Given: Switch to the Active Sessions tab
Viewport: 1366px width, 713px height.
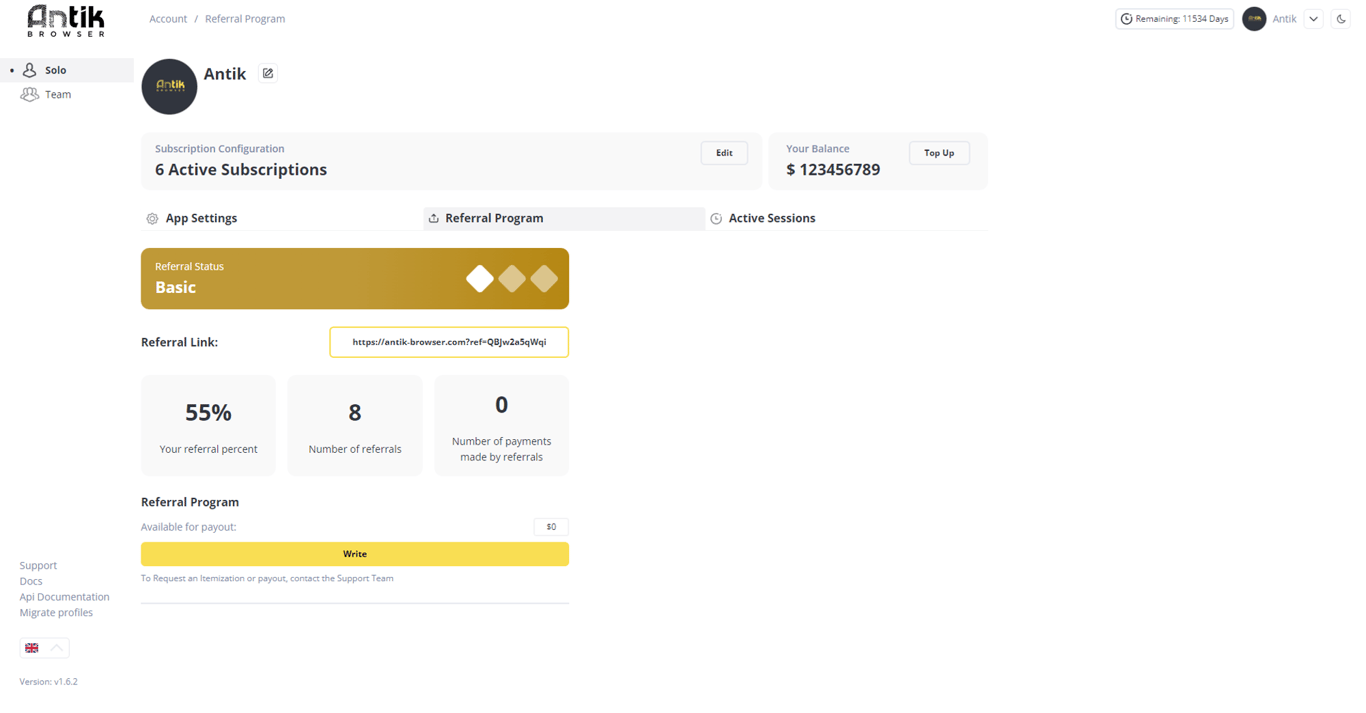Looking at the screenshot, I should [846, 218].
